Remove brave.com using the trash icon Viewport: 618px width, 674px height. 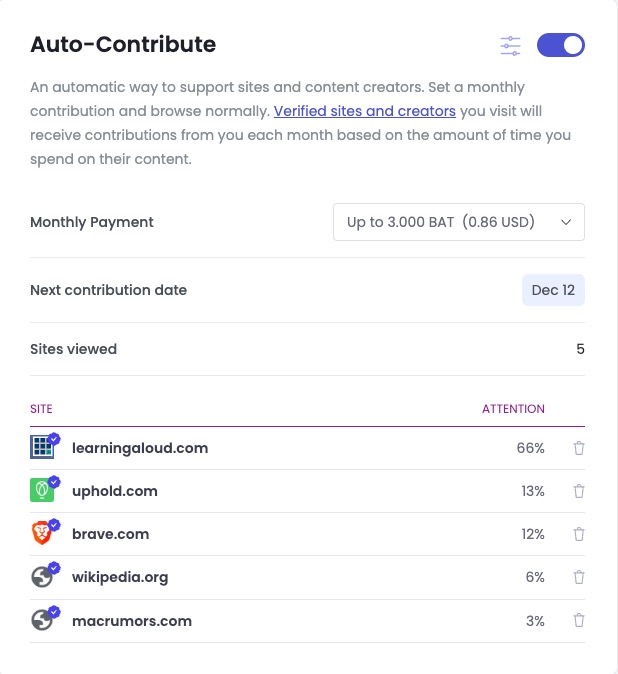pyautogui.click(x=579, y=534)
